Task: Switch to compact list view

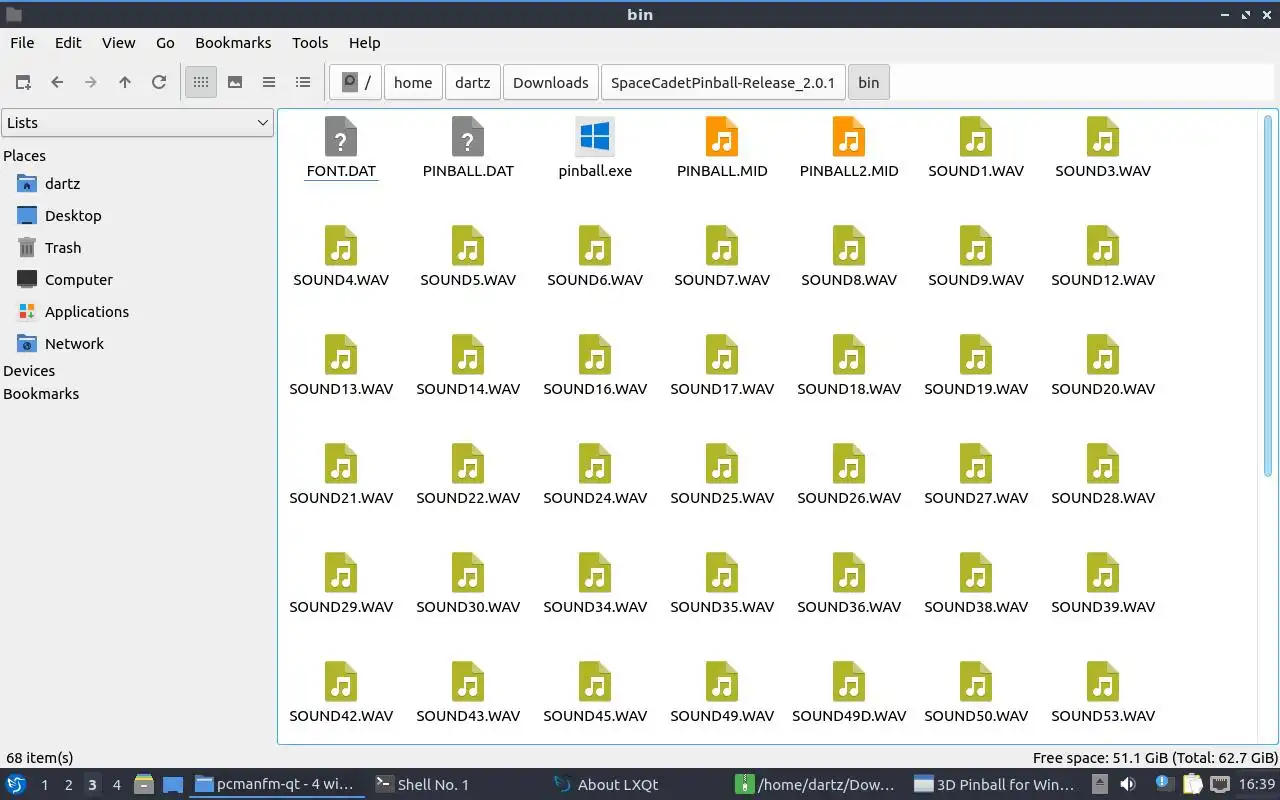Action: pos(269,83)
